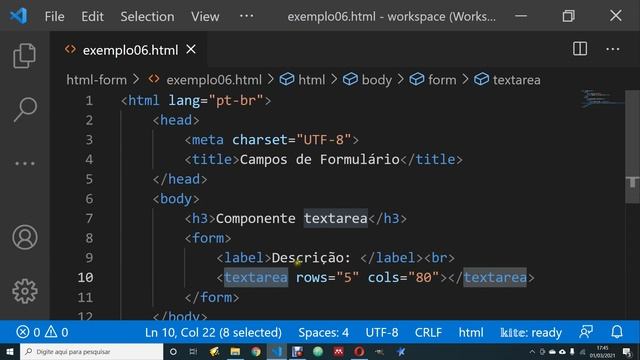Click html-form in breadcrumbs
This screenshot has height=360, width=640.
point(96,80)
